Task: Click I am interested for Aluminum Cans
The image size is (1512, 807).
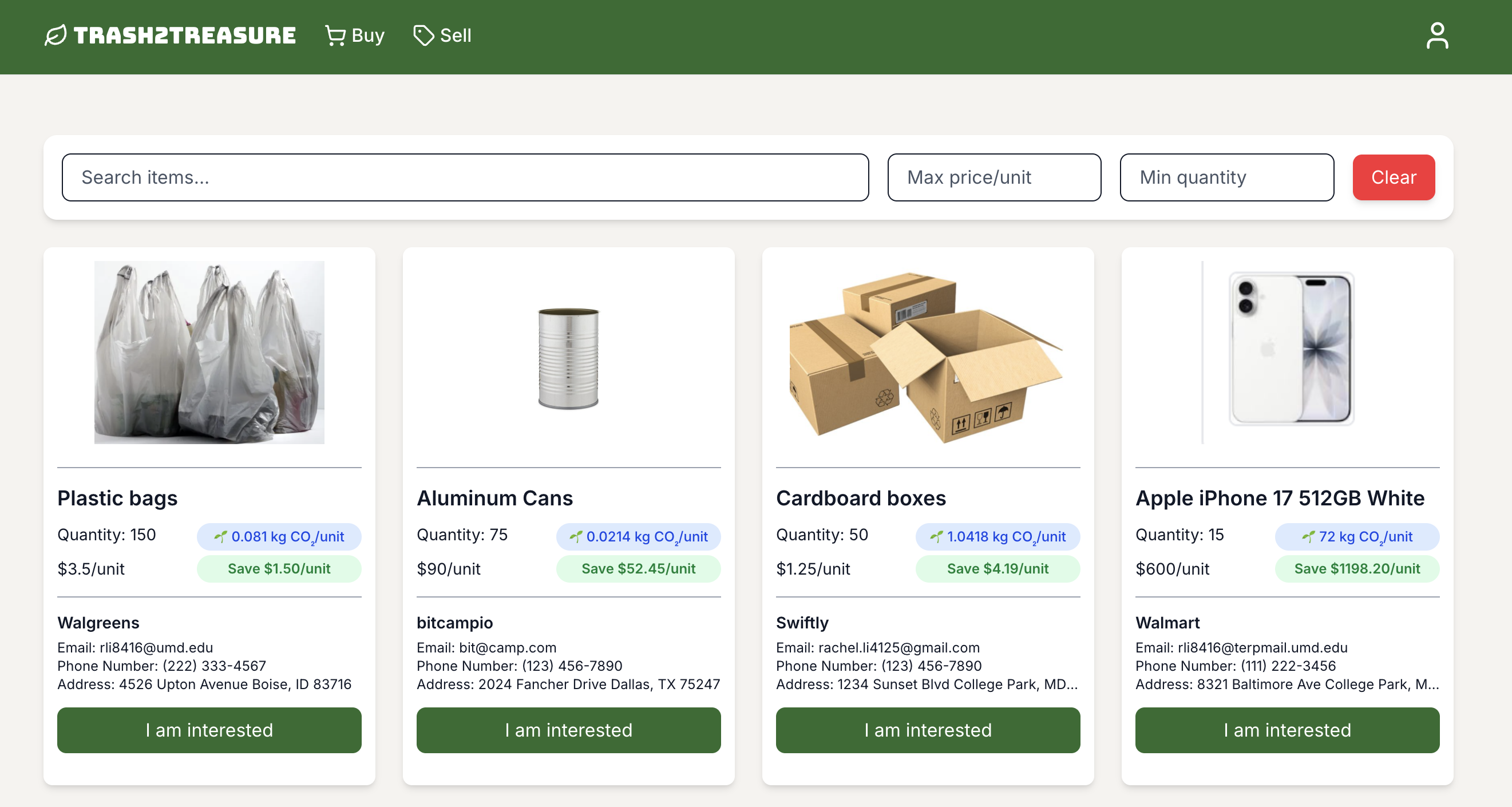Action: (x=568, y=730)
